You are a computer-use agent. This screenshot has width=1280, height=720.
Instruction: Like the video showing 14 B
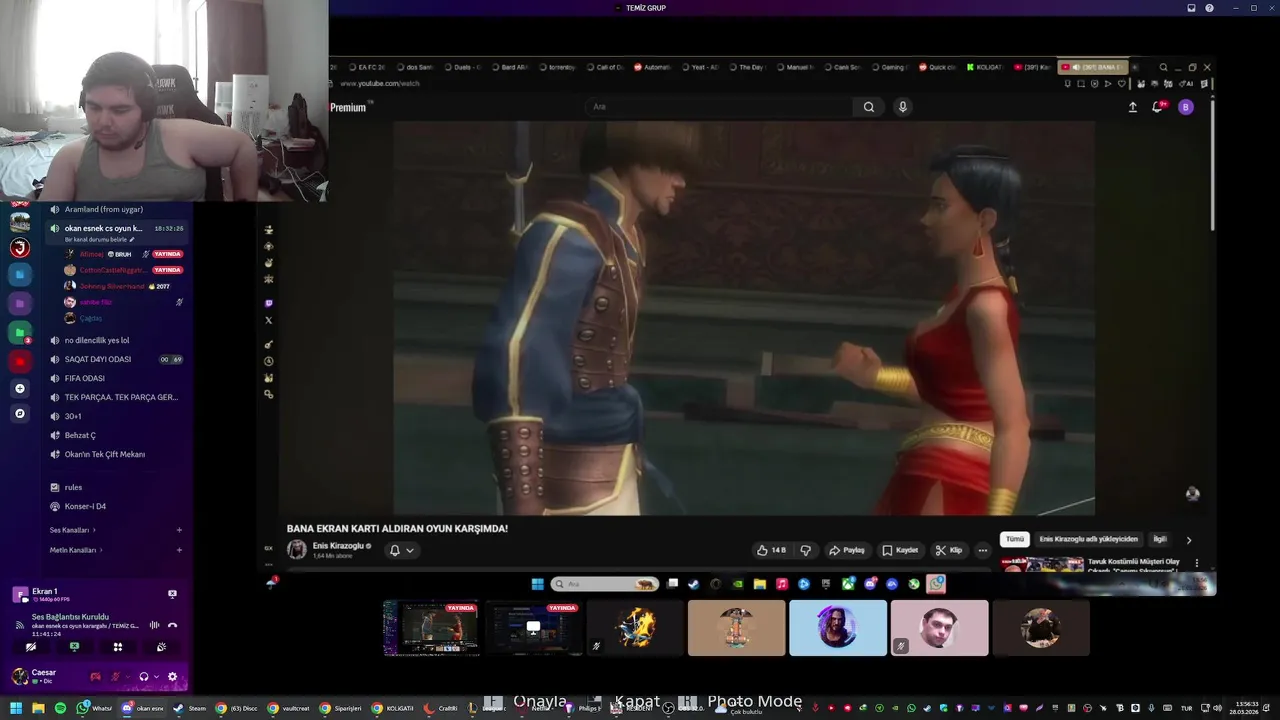pos(771,550)
